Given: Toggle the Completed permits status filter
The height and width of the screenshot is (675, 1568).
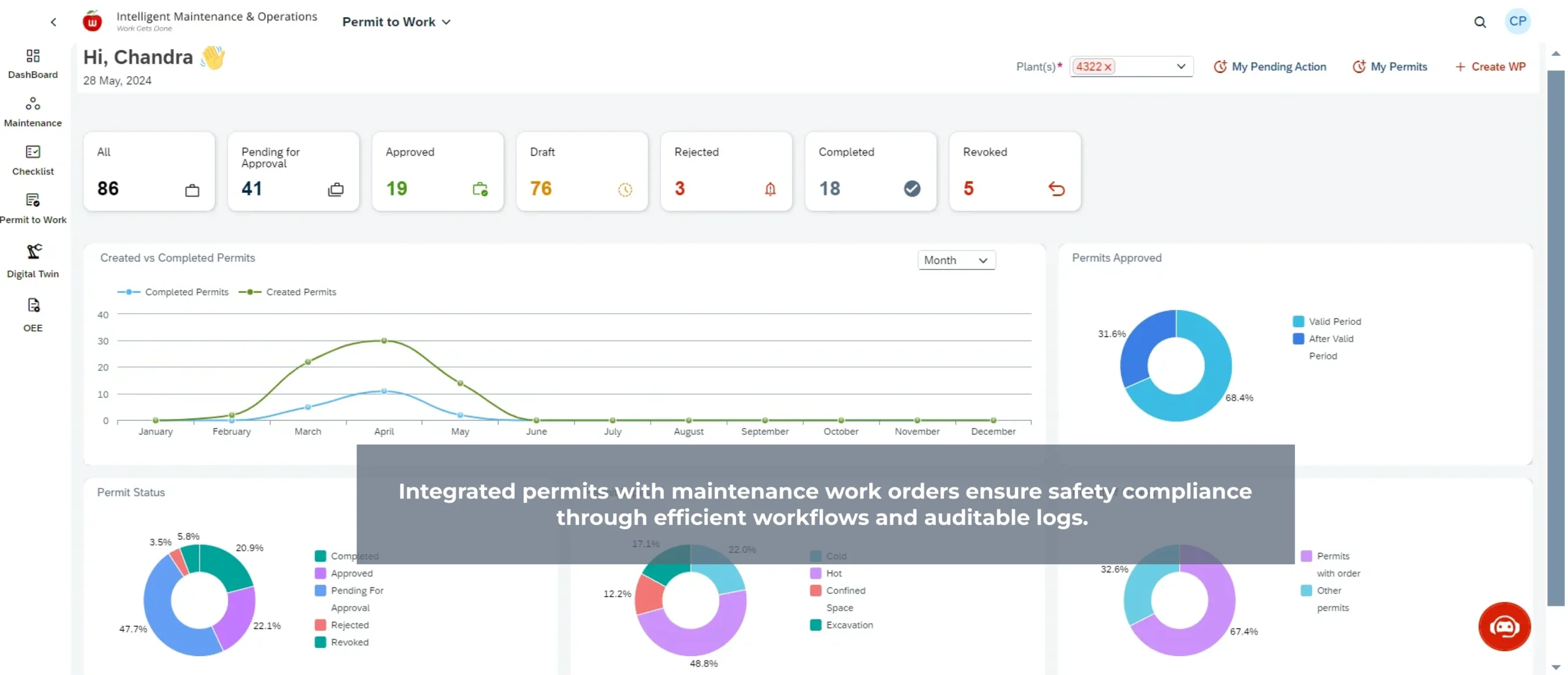Looking at the screenshot, I should click(x=869, y=170).
